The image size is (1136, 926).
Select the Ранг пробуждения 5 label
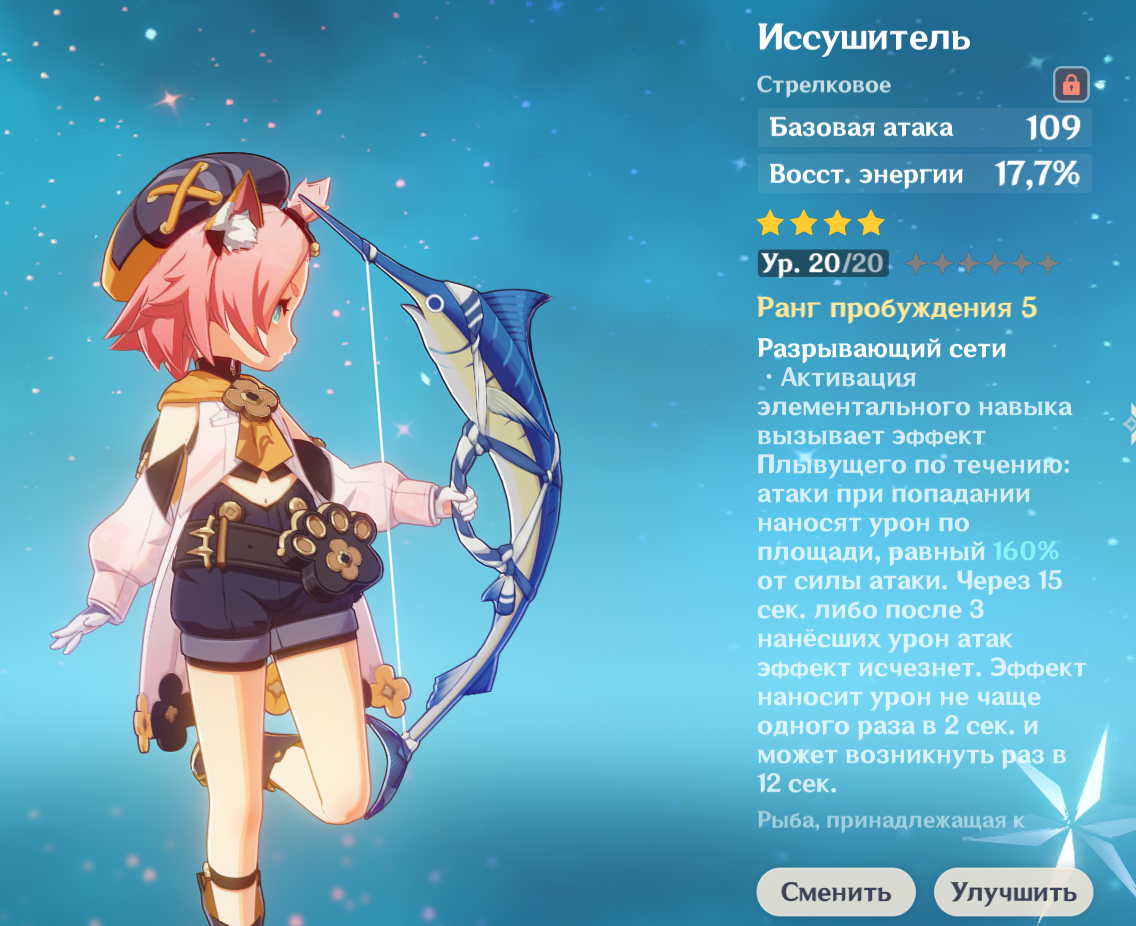tap(897, 308)
